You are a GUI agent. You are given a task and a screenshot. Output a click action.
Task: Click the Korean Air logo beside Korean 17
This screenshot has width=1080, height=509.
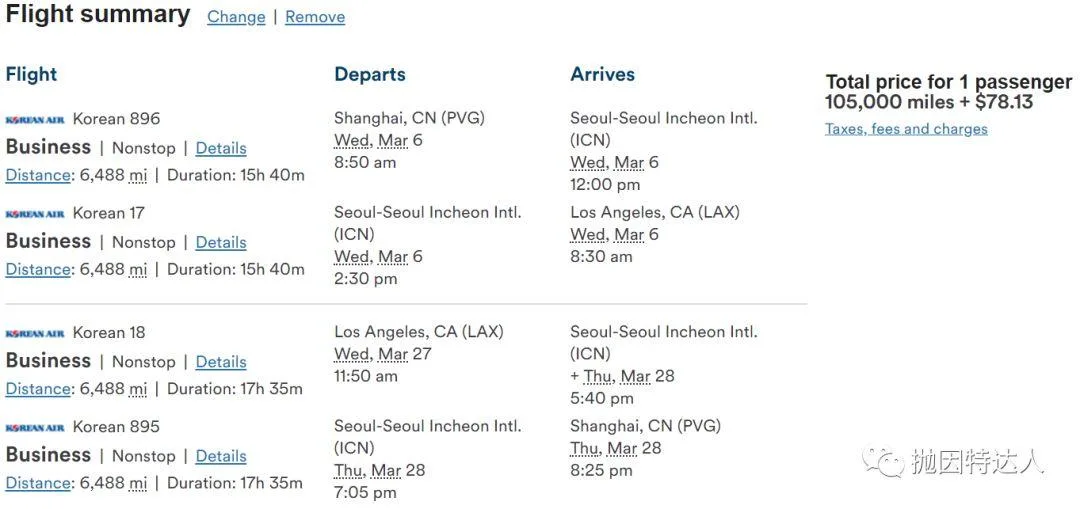click(x=35, y=213)
